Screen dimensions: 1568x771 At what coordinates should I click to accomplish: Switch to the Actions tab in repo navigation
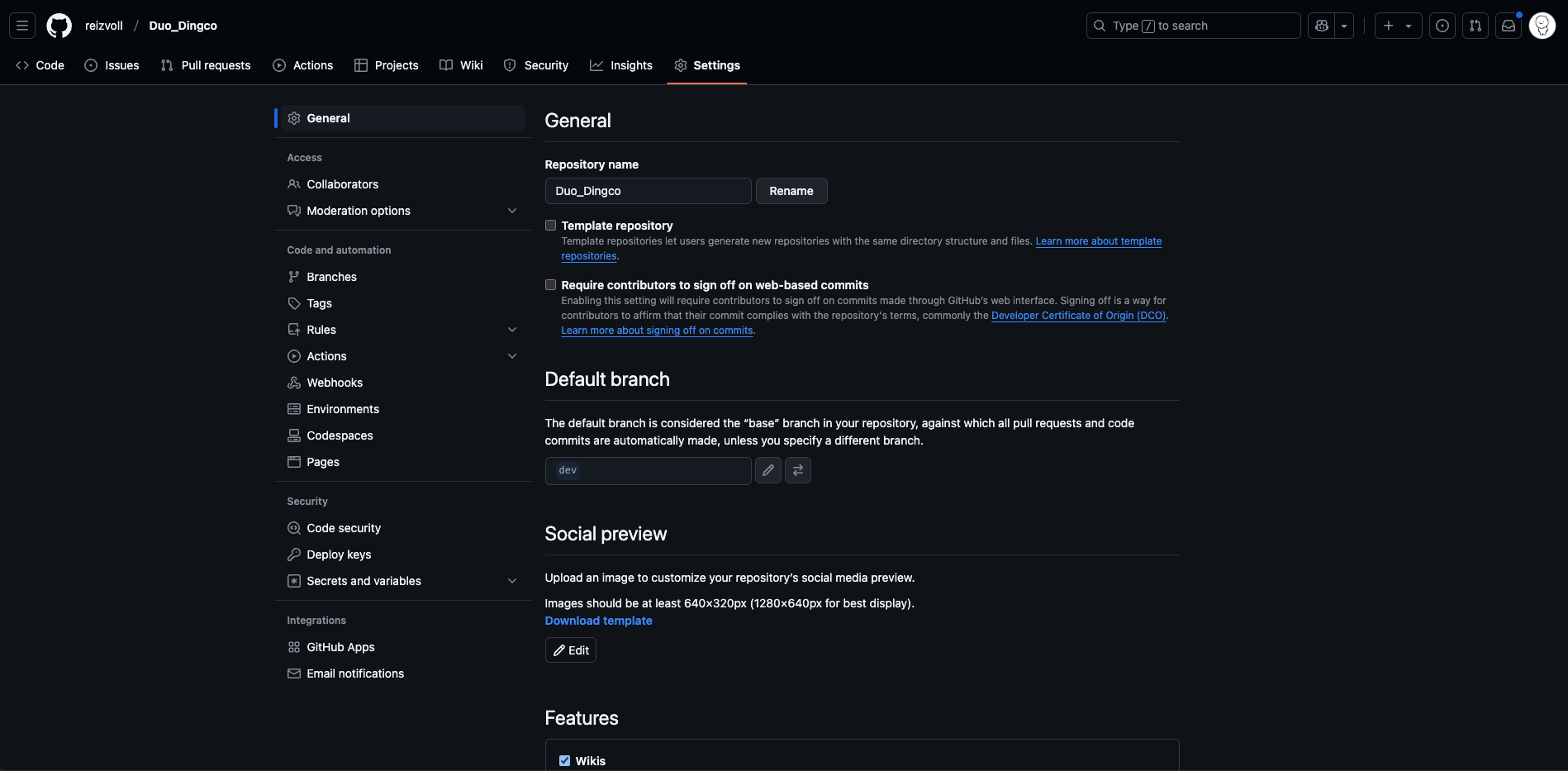303,65
